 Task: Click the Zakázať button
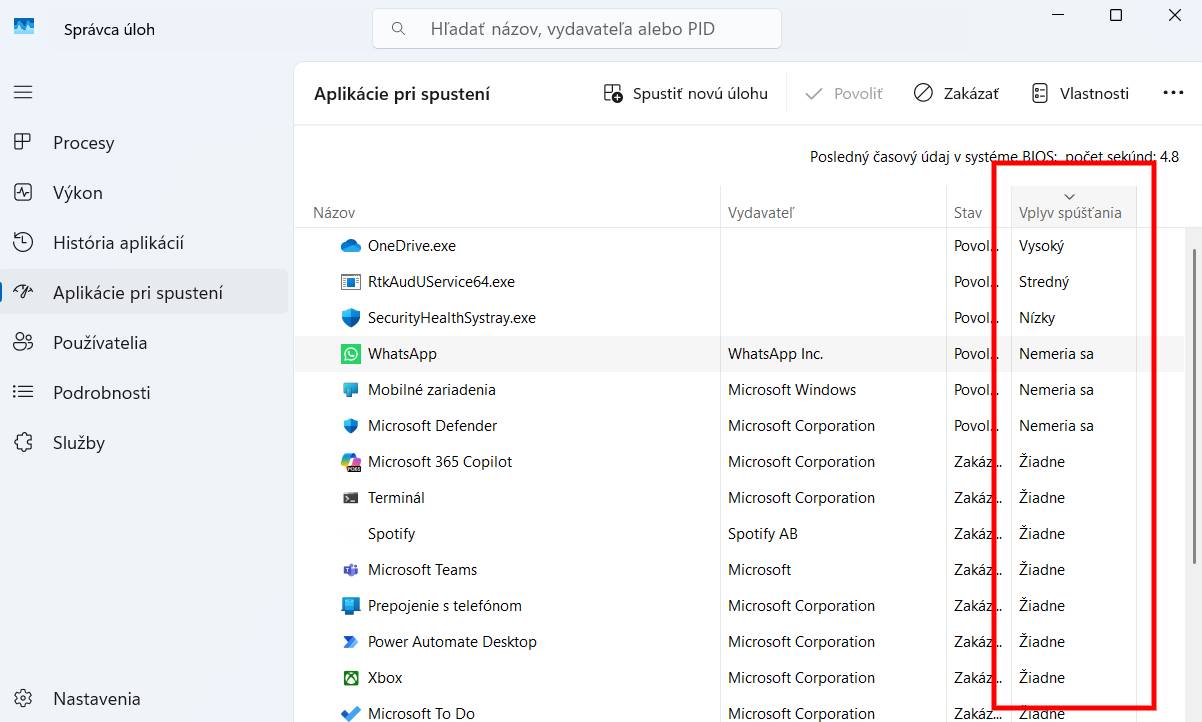tap(956, 93)
